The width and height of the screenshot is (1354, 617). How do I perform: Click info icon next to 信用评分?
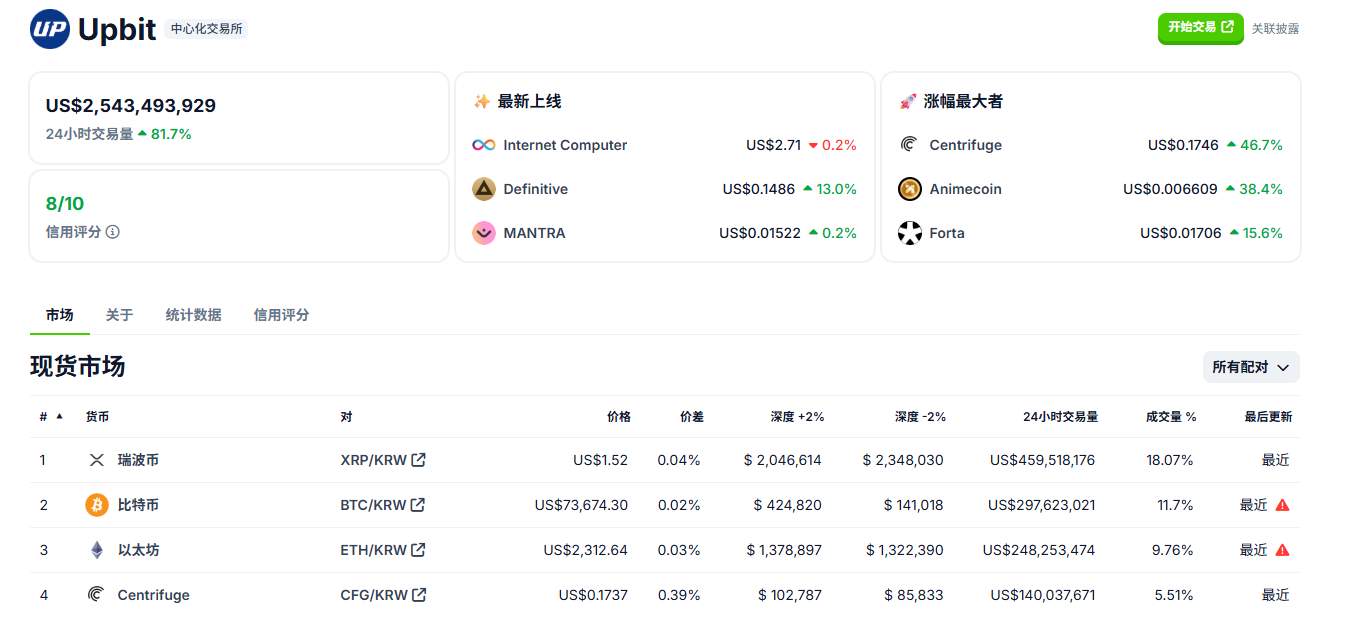pos(113,232)
